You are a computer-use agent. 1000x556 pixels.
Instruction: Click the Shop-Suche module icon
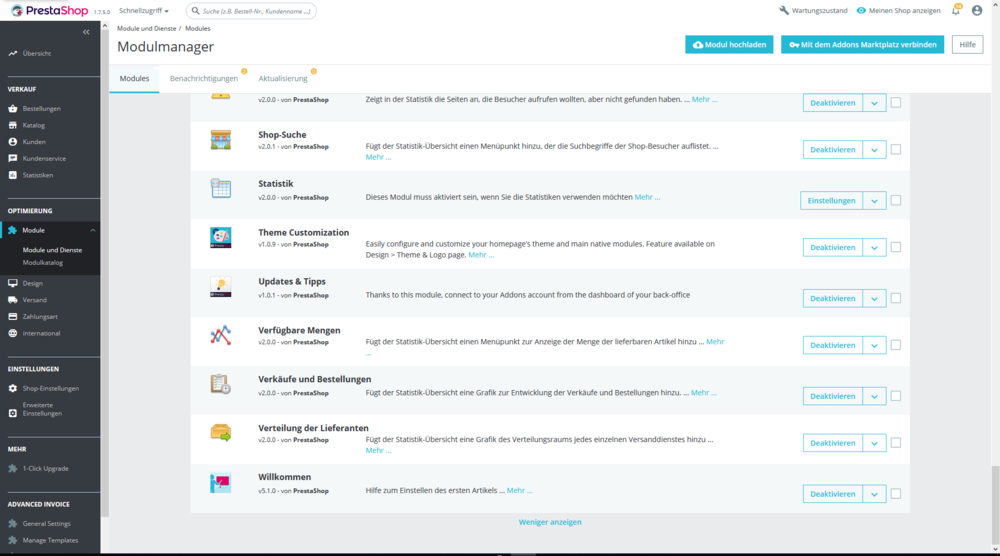pyautogui.click(x=221, y=140)
